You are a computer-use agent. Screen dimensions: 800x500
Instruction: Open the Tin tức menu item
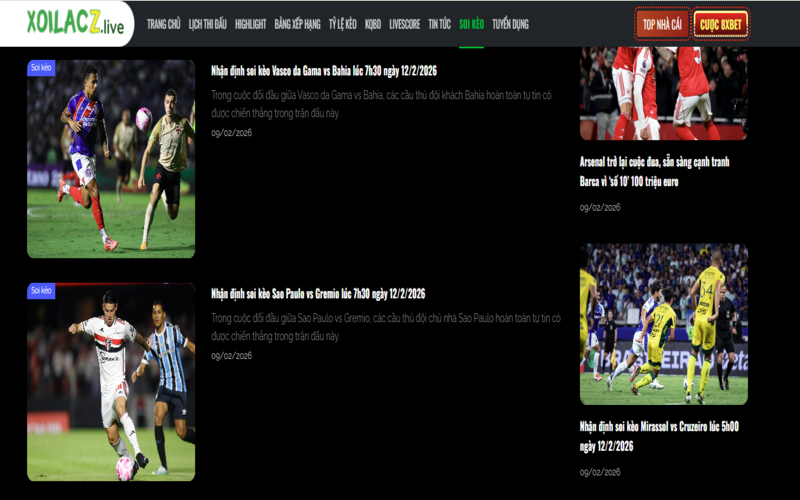point(439,24)
